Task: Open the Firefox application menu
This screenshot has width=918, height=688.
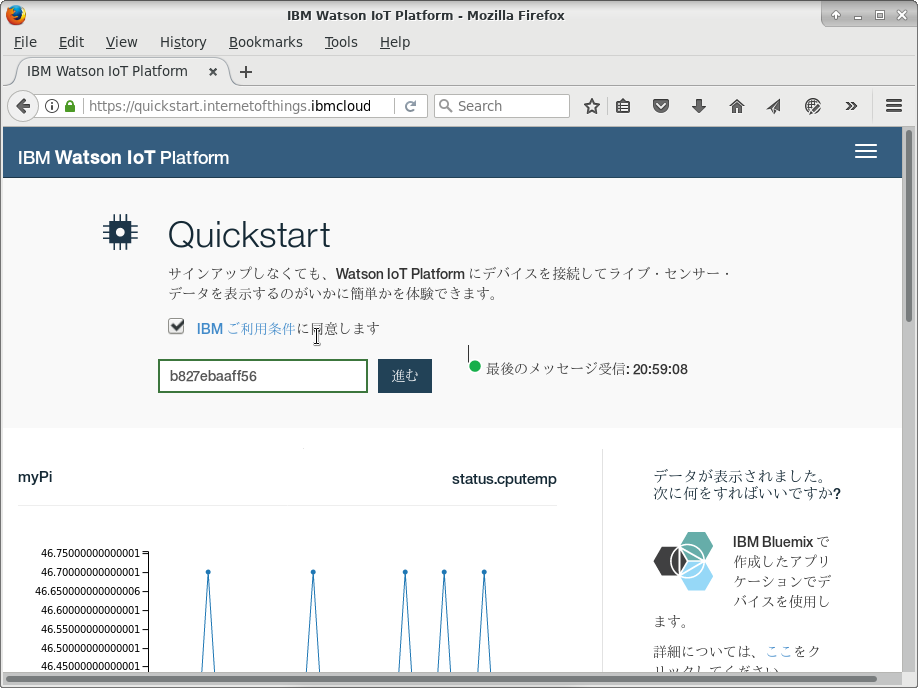Action: (893, 105)
